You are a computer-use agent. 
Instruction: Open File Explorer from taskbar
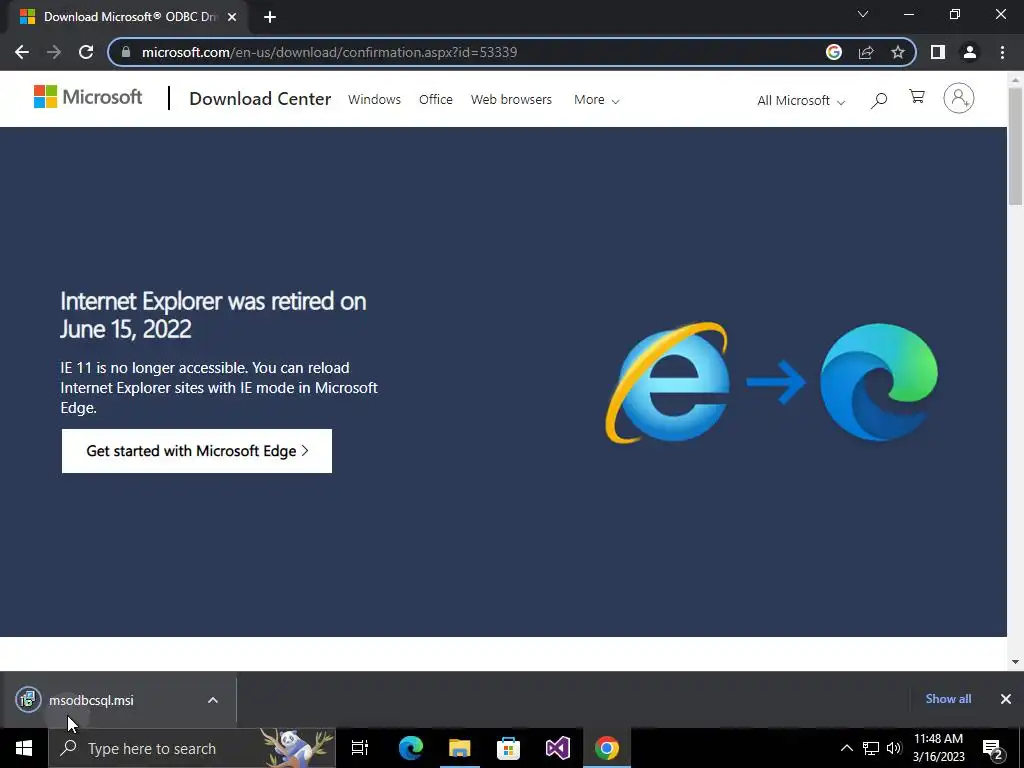click(460, 748)
